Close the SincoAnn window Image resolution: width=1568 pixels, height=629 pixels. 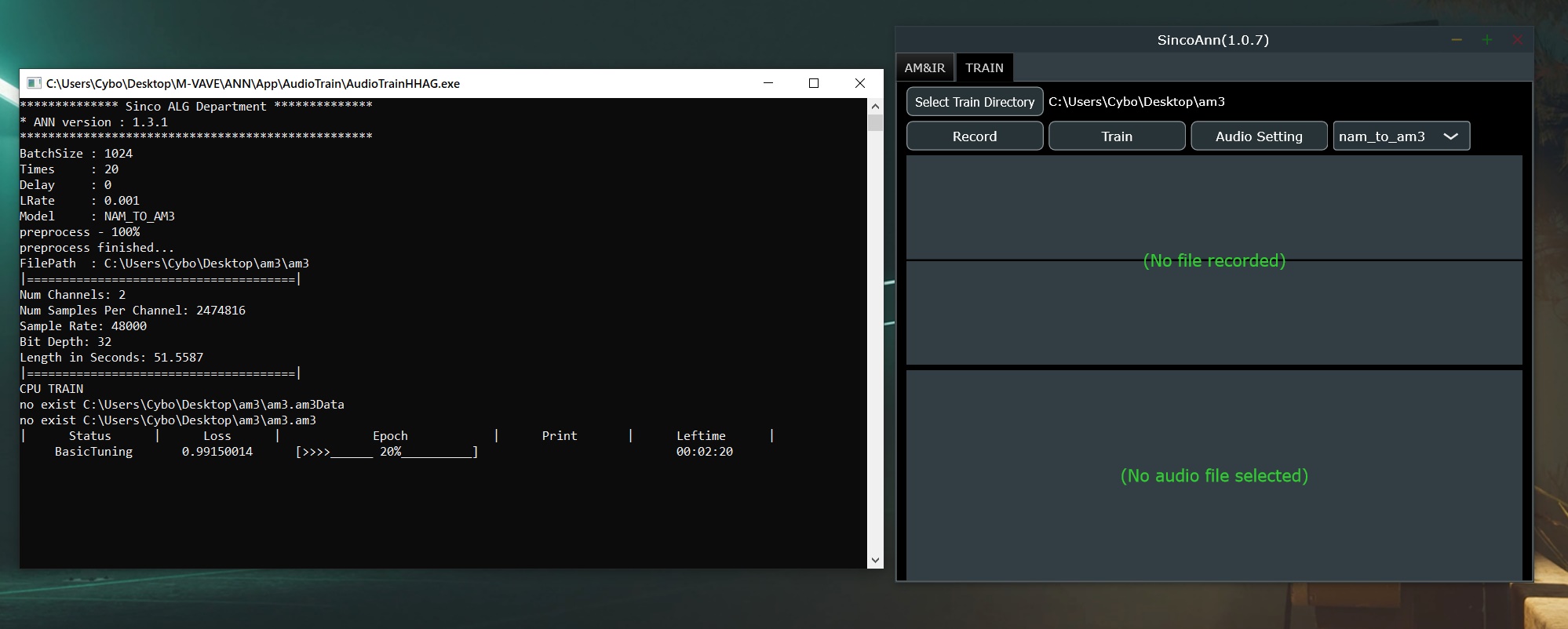coord(1517,40)
